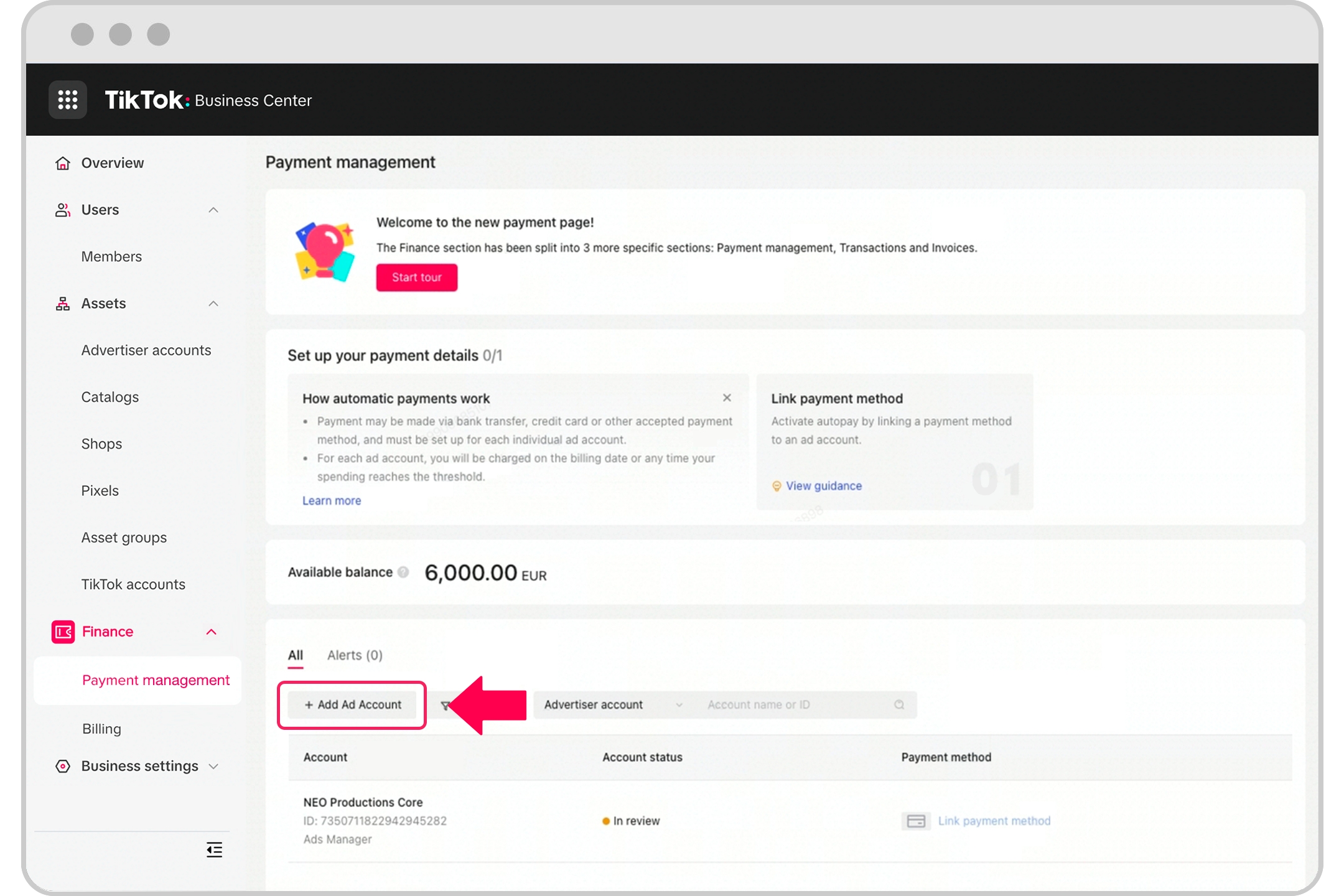Screen dimensions: 1344x896
Task: Click the Add Ad Account button
Action: click(x=352, y=704)
